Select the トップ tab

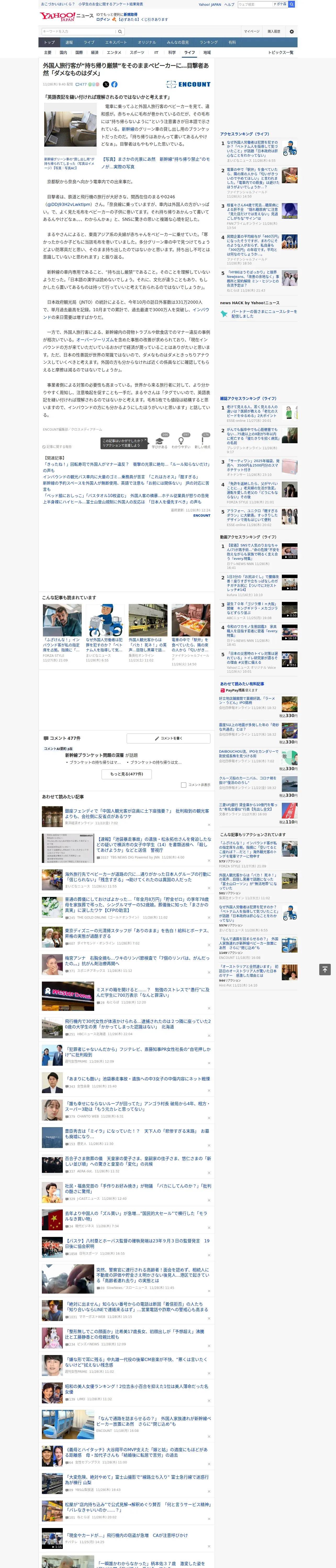pos(49,43)
